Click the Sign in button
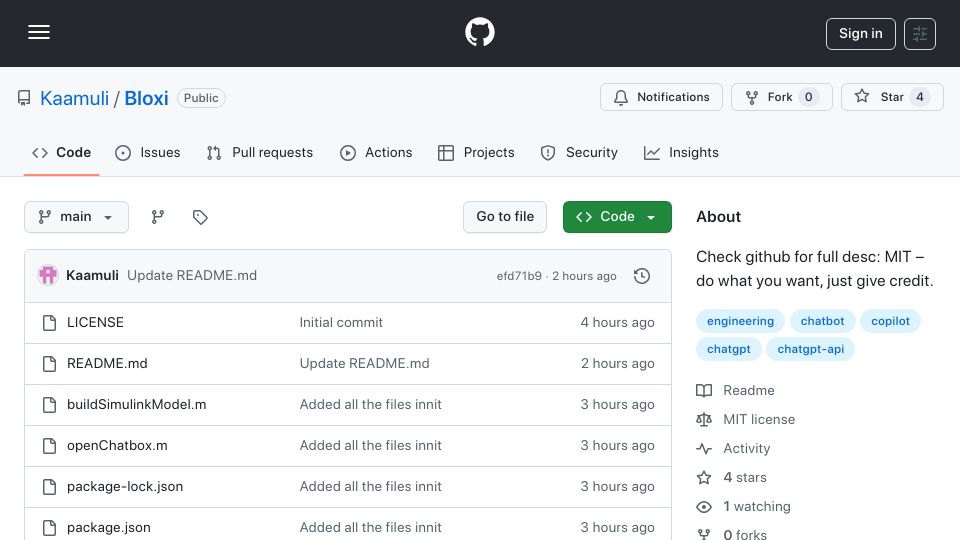This screenshot has width=960, height=540. [860, 34]
